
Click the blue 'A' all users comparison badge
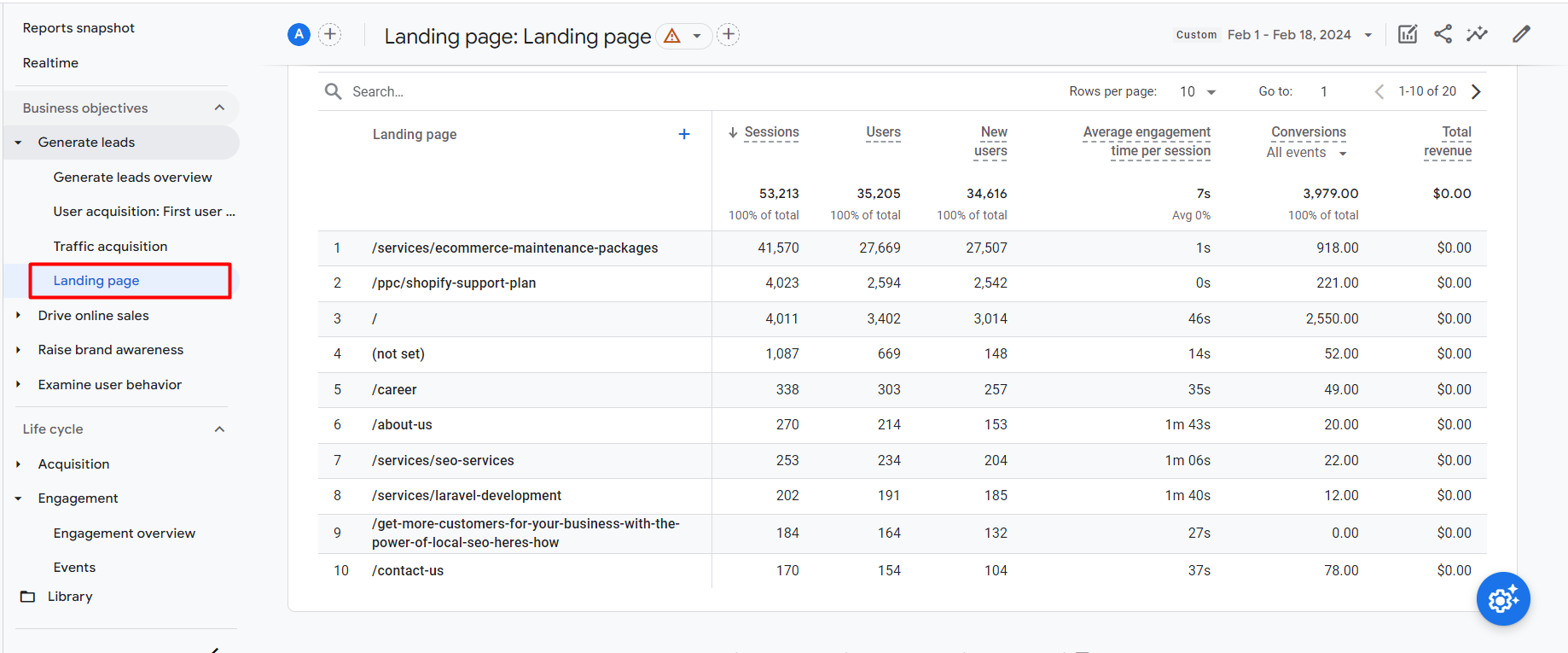coord(299,34)
